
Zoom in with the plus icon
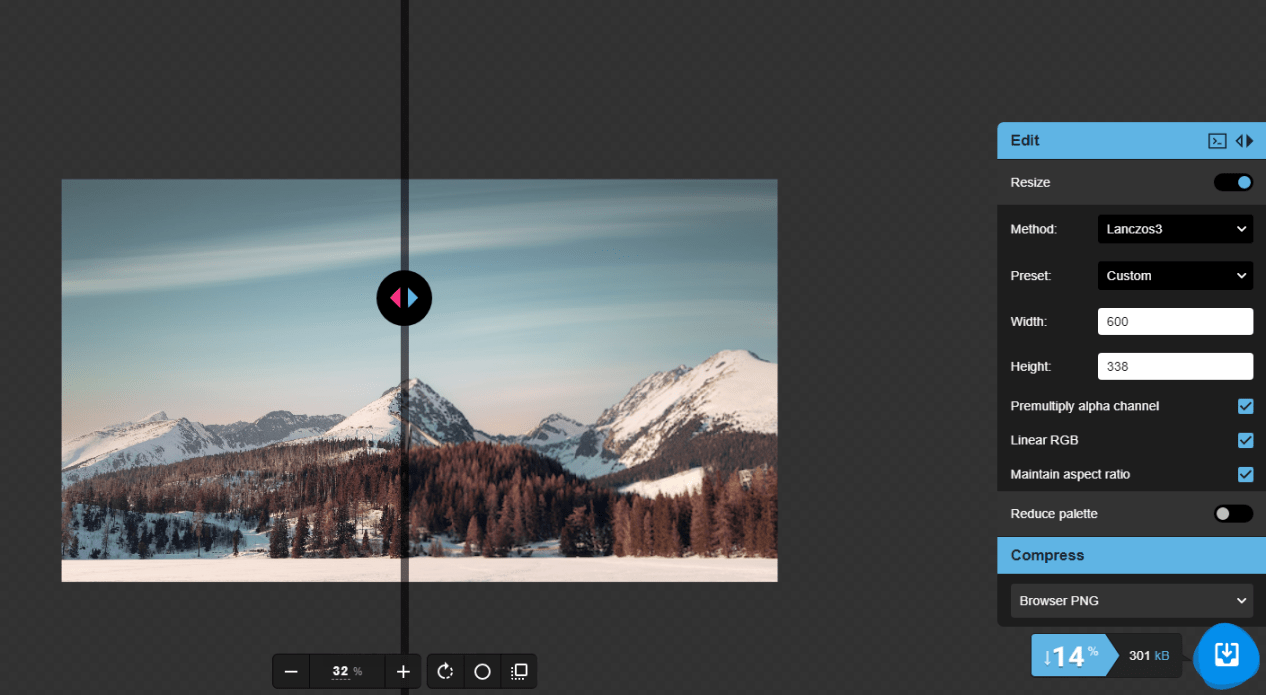pyautogui.click(x=403, y=671)
